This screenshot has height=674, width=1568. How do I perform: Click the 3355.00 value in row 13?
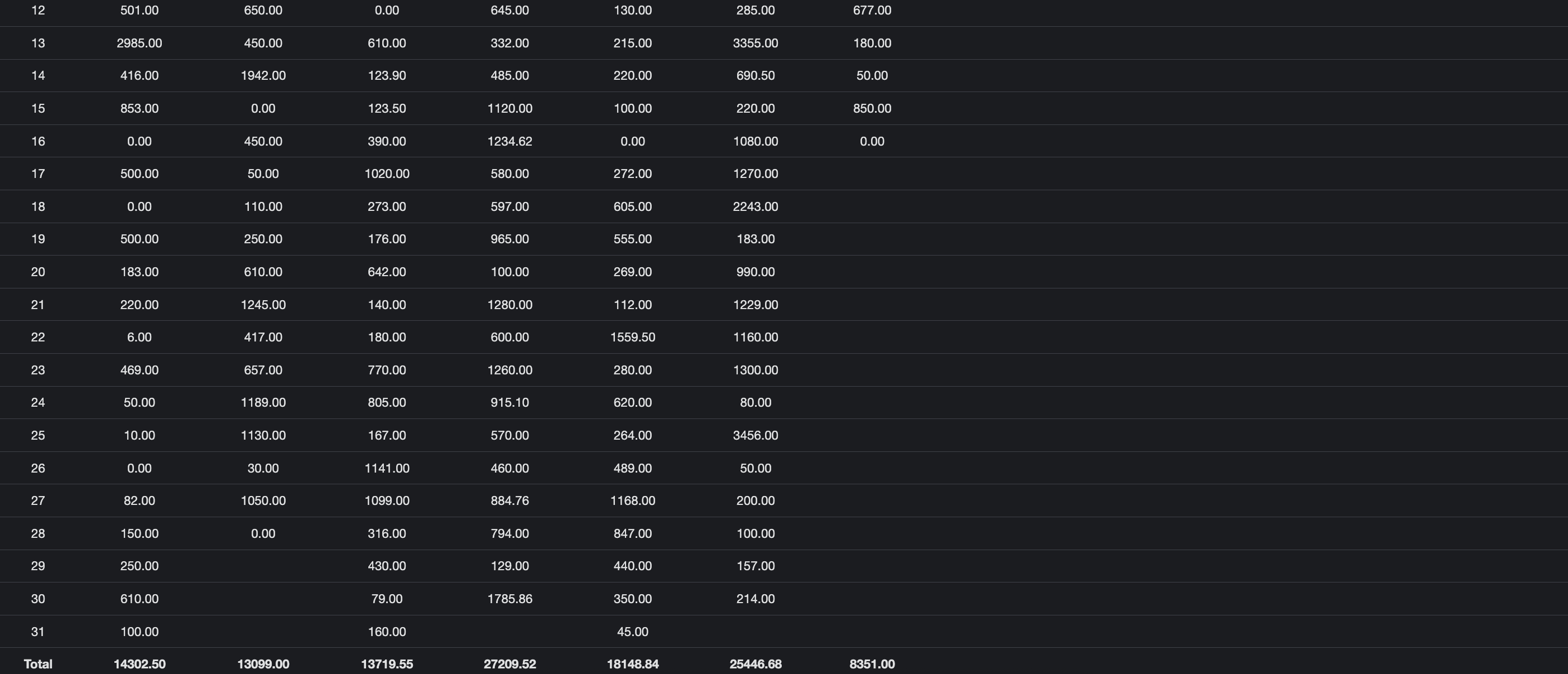tap(756, 43)
